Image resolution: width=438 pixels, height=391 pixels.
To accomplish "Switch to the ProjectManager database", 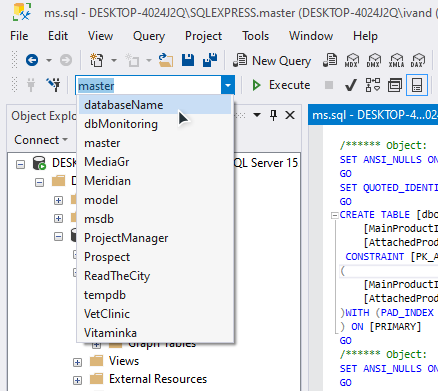I will (154, 238).
